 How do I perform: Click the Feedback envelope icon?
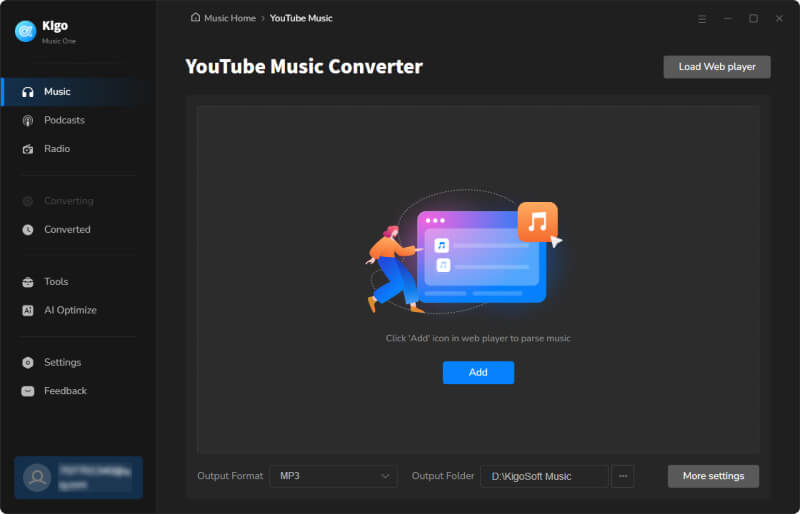(28, 391)
